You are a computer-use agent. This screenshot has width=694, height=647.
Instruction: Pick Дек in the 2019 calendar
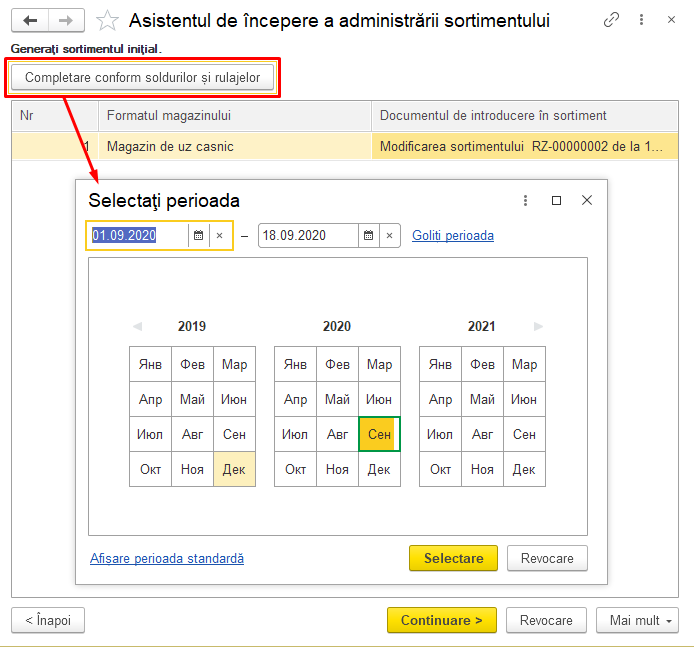coord(234,469)
